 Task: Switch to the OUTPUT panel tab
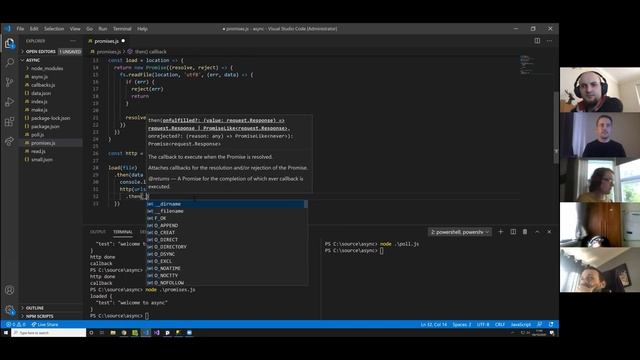coord(98,232)
